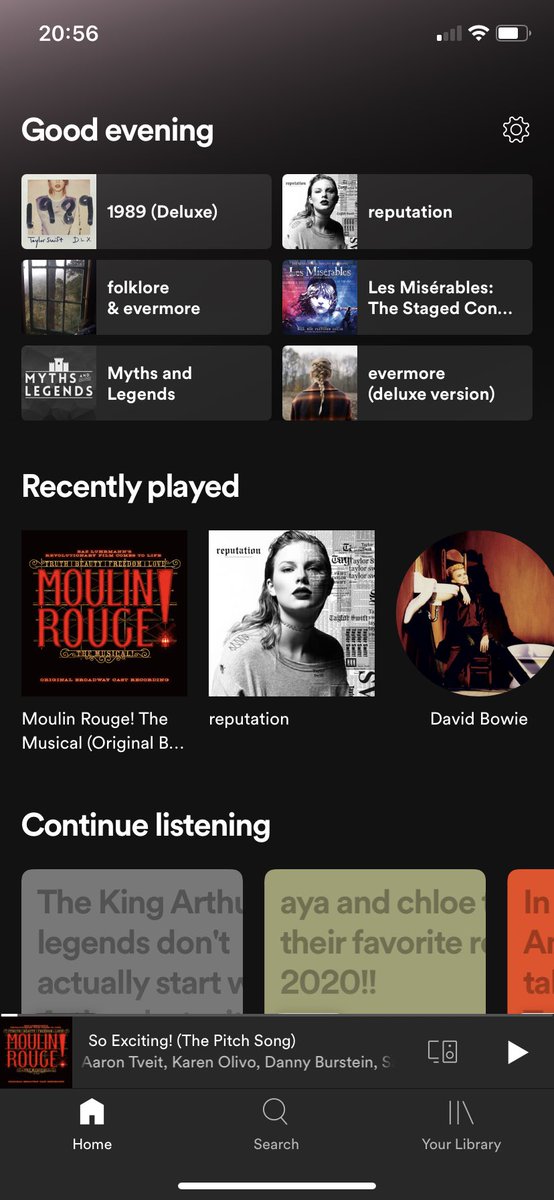Open the aya and chloe episode card
The width and height of the screenshot is (554, 1200).
[x=375, y=942]
